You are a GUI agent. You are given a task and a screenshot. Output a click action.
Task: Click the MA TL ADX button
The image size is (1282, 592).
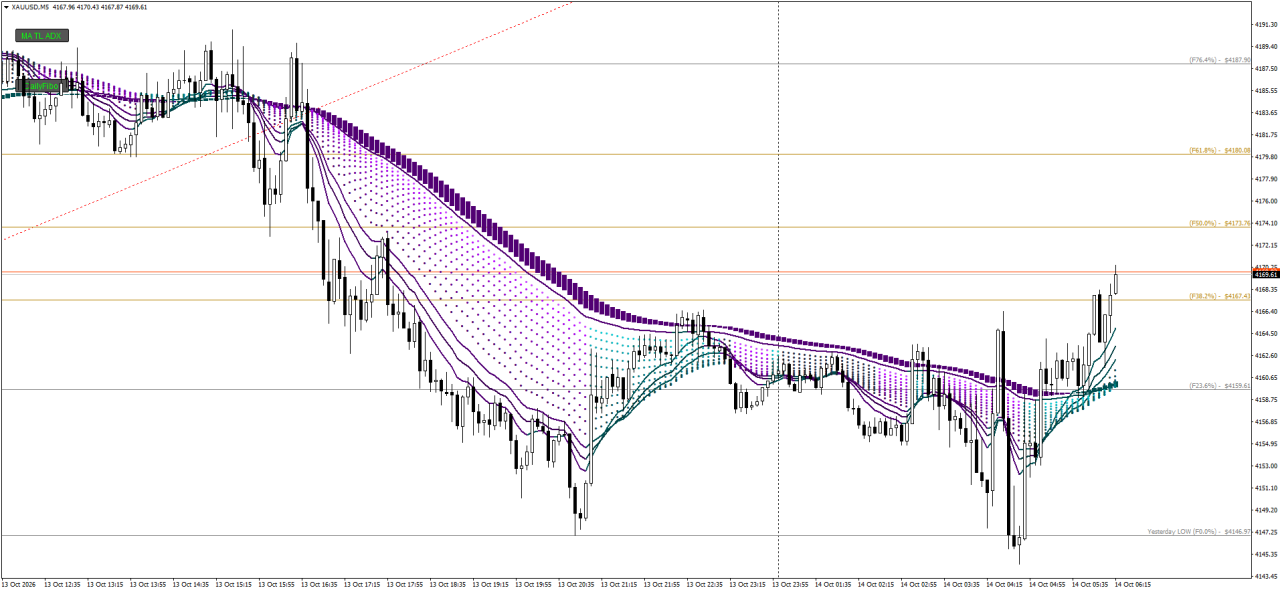point(42,36)
